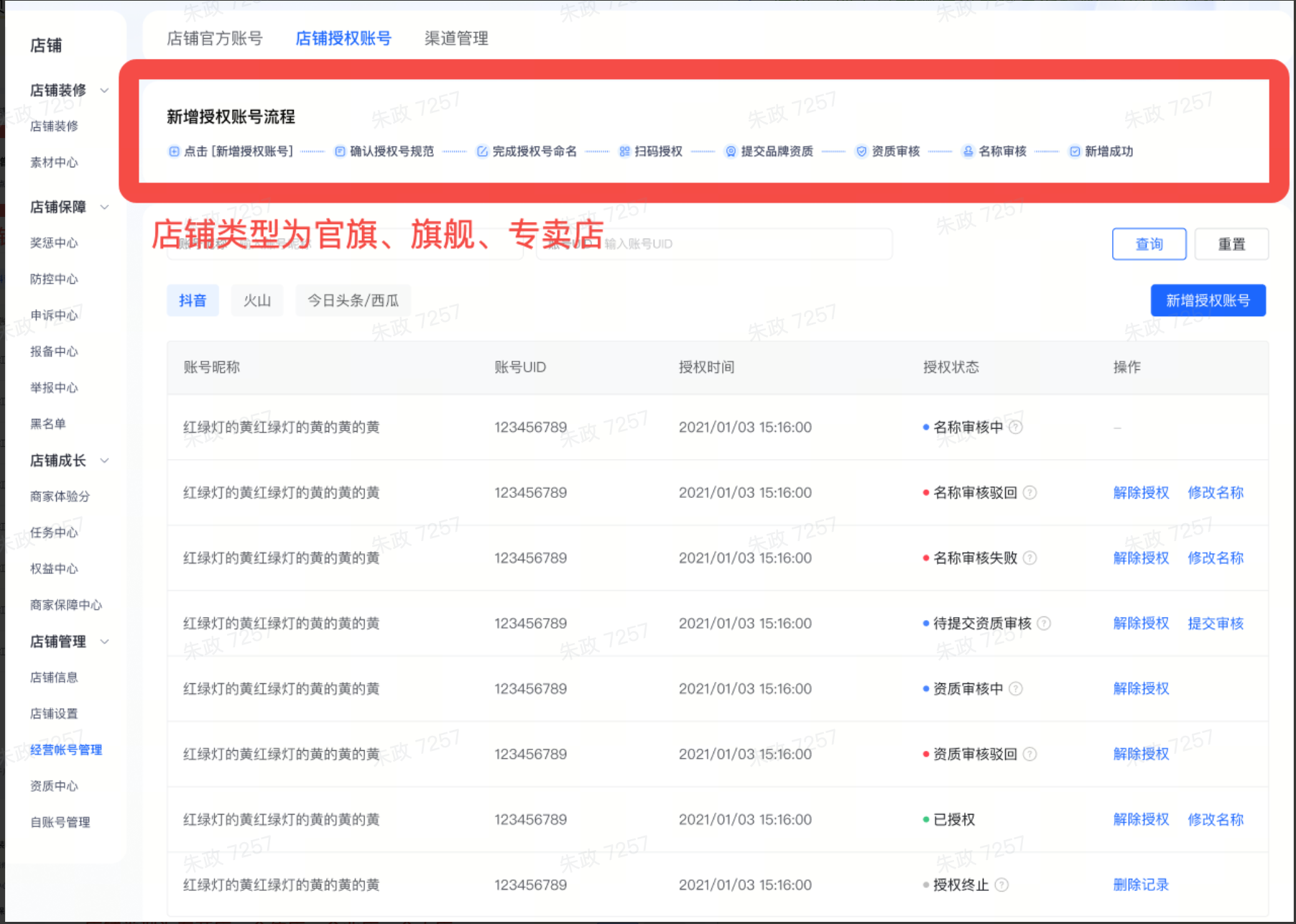
Task: Collapse the 店铺保障 sidebar section
Action: pyautogui.click(x=104, y=207)
